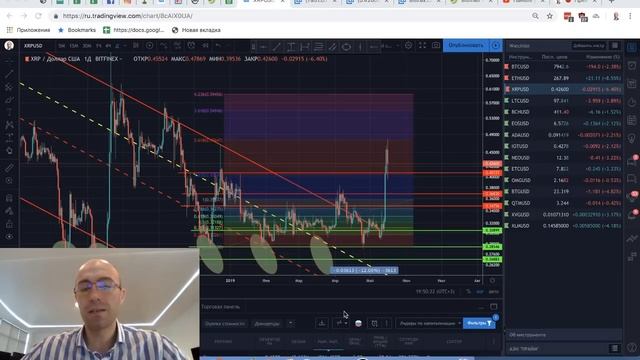
Task: Select the patterns tool in left sidebar
Action: pos(9,125)
